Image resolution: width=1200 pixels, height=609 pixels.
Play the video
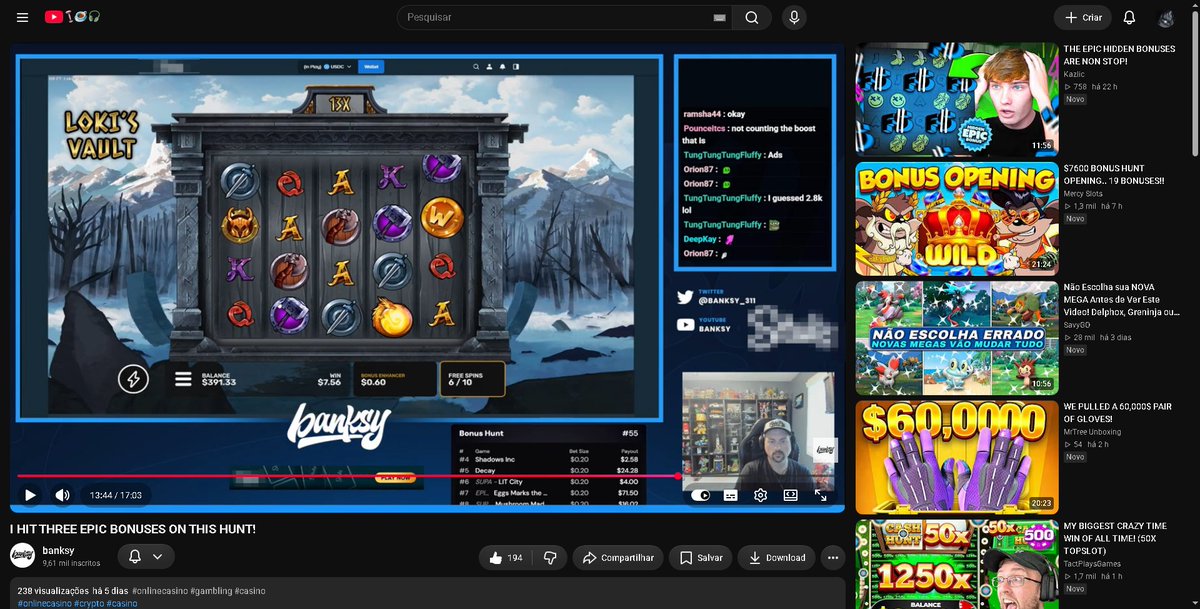click(30, 495)
